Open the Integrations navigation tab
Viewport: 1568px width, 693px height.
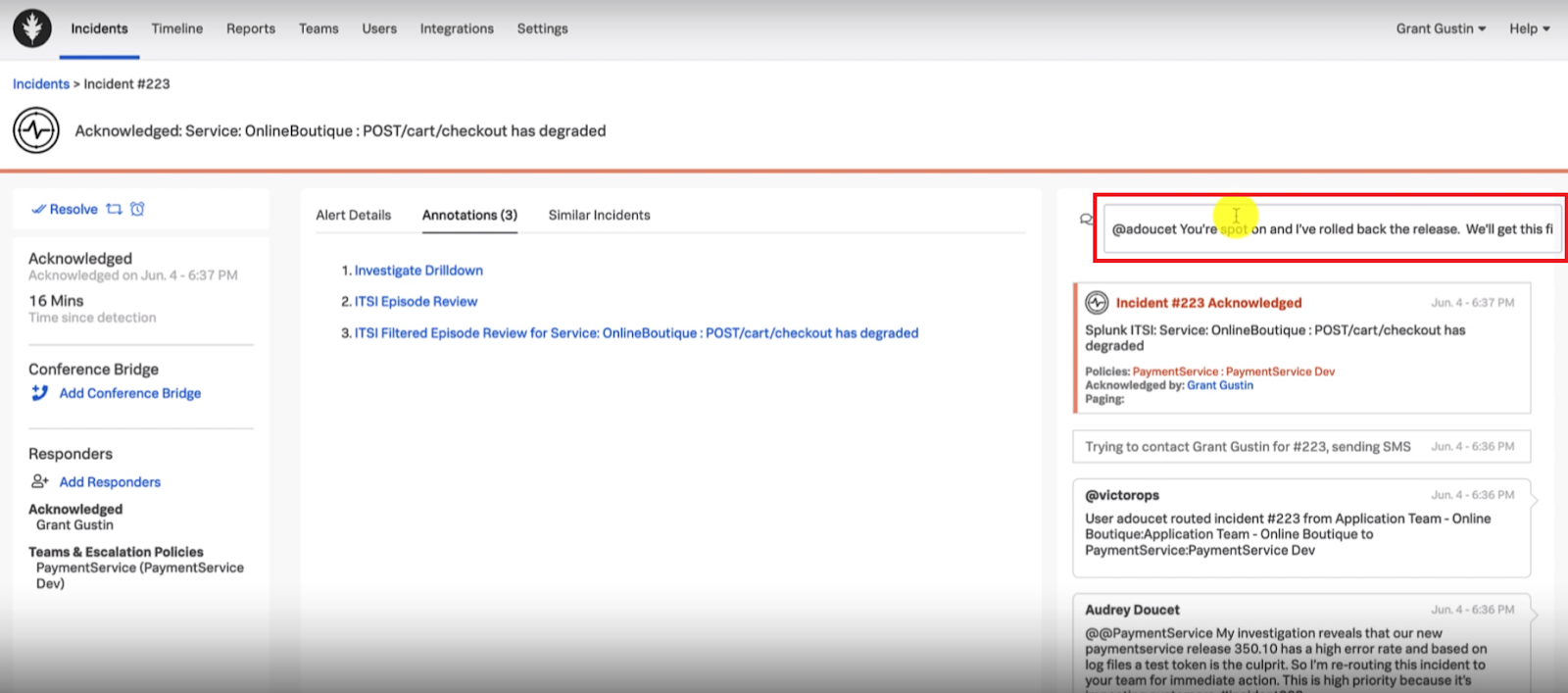(x=457, y=28)
